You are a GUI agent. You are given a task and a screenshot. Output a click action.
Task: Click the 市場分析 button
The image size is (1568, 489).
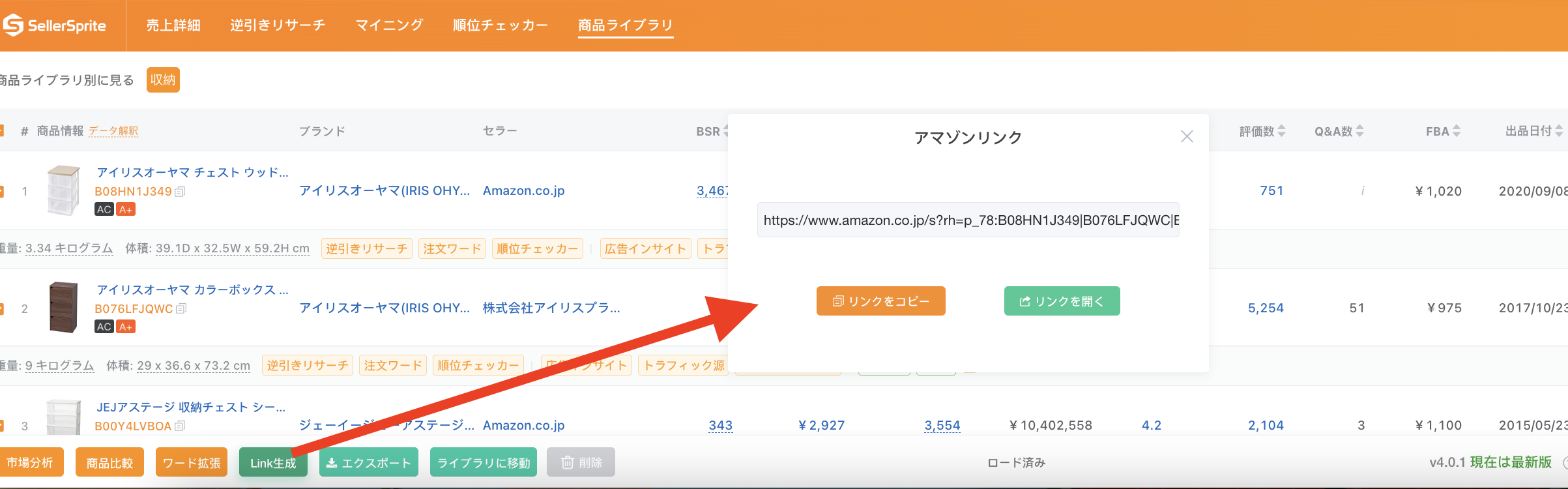pos(31,462)
